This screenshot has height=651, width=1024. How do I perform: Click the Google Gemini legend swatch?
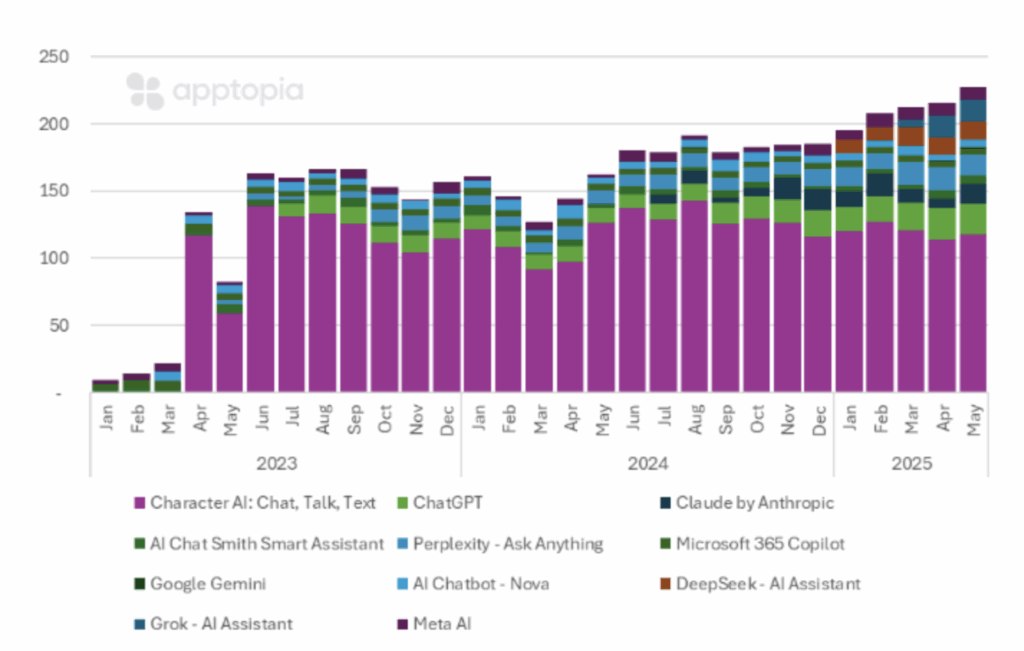pyautogui.click(x=139, y=584)
